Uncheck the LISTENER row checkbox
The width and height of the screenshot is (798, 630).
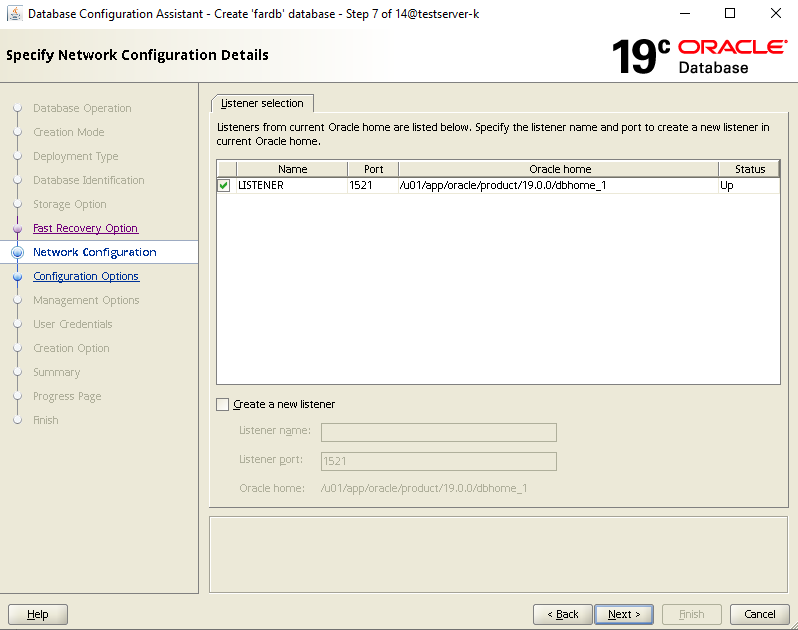click(223, 185)
